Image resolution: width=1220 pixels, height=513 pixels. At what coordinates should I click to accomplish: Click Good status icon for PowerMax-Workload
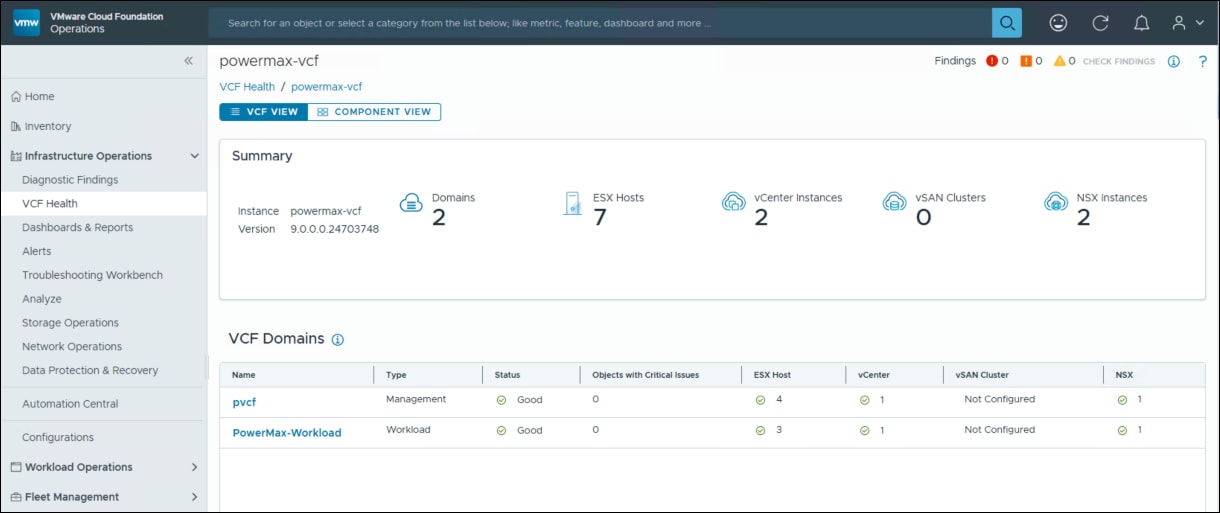[x=502, y=431]
